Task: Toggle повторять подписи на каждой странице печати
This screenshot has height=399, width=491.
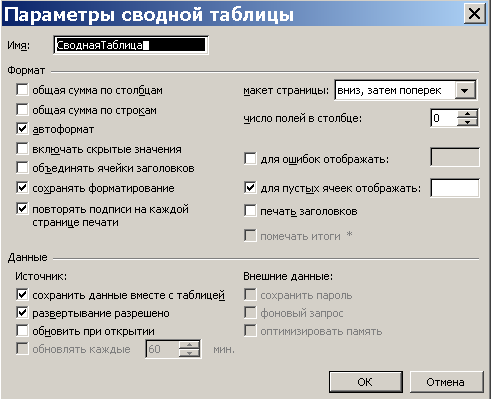Action: 22,209
